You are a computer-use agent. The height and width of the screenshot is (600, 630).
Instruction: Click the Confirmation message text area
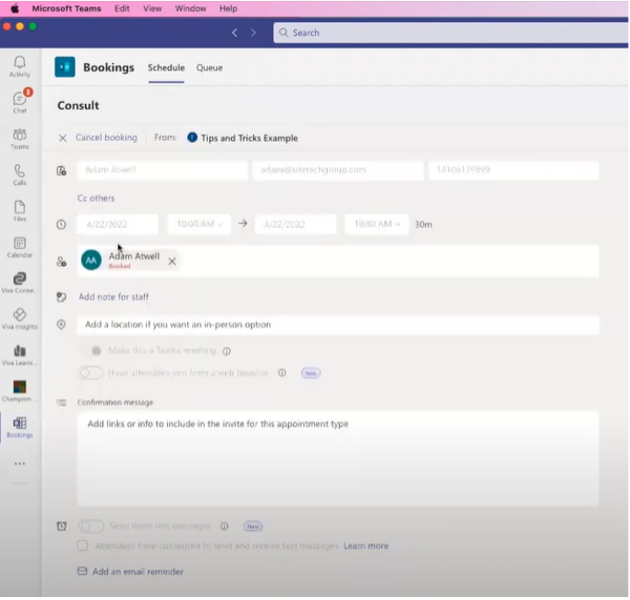point(338,459)
